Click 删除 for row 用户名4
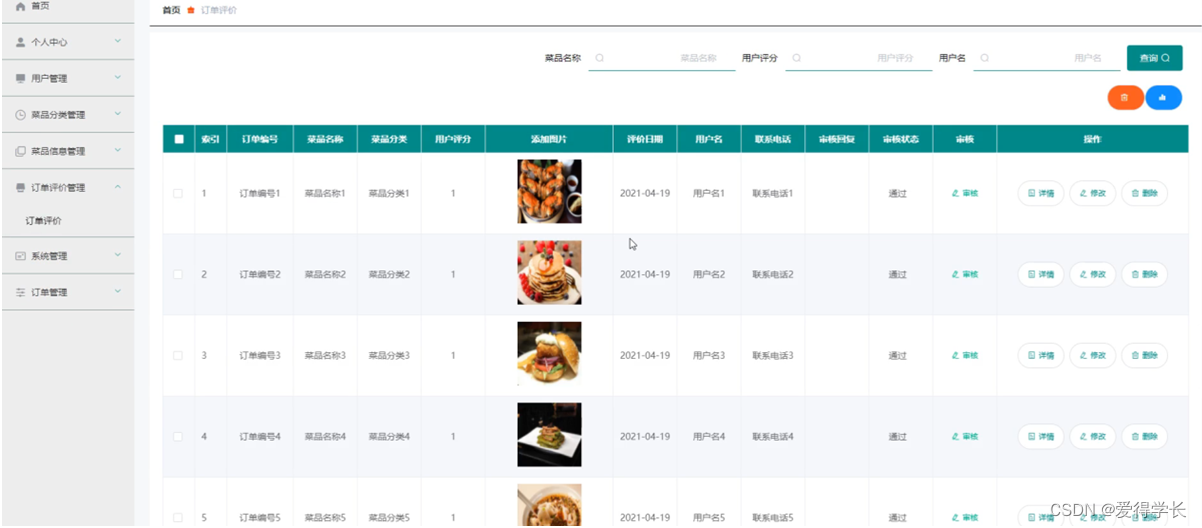Viewport: 1202px width, 528px height. [1144, 436]
